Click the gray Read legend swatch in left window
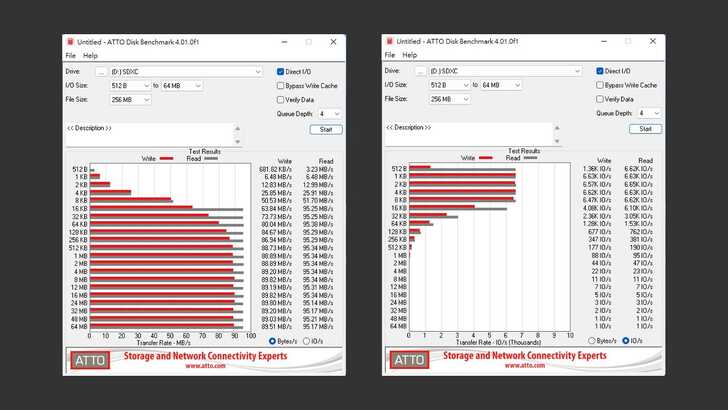The image size is (728, 410). click(x=211, y=159)
